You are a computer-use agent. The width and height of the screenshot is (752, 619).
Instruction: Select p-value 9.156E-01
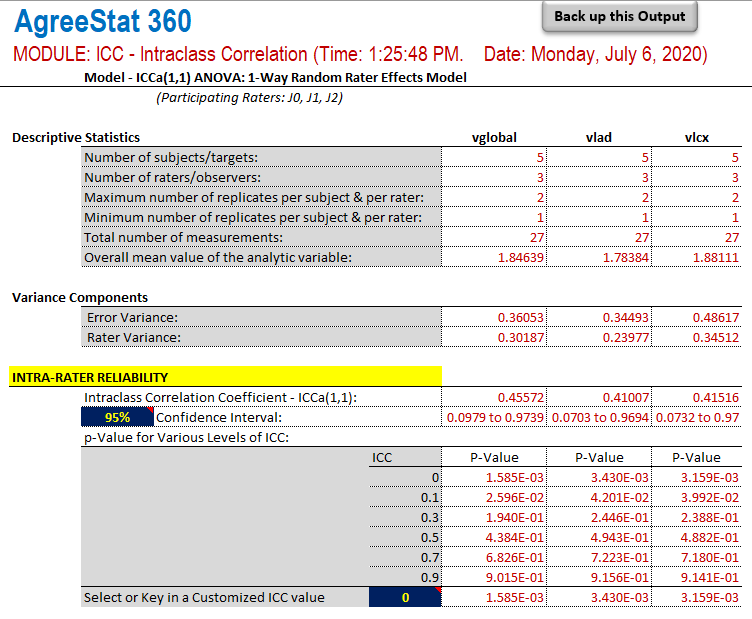coord(620,577)
